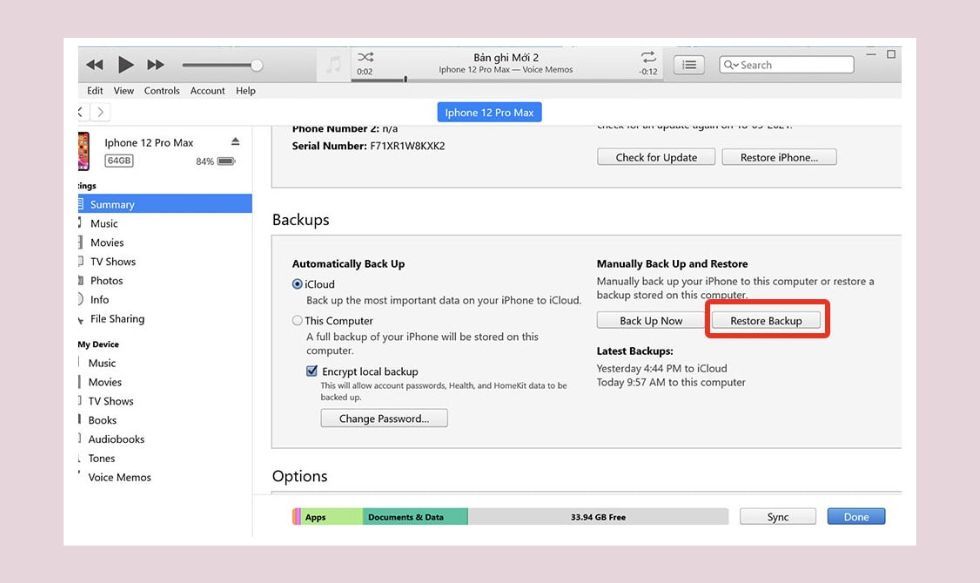Open TV Shows in the Settings section
Screen dimensions: 980x583
tap(112, 261)
